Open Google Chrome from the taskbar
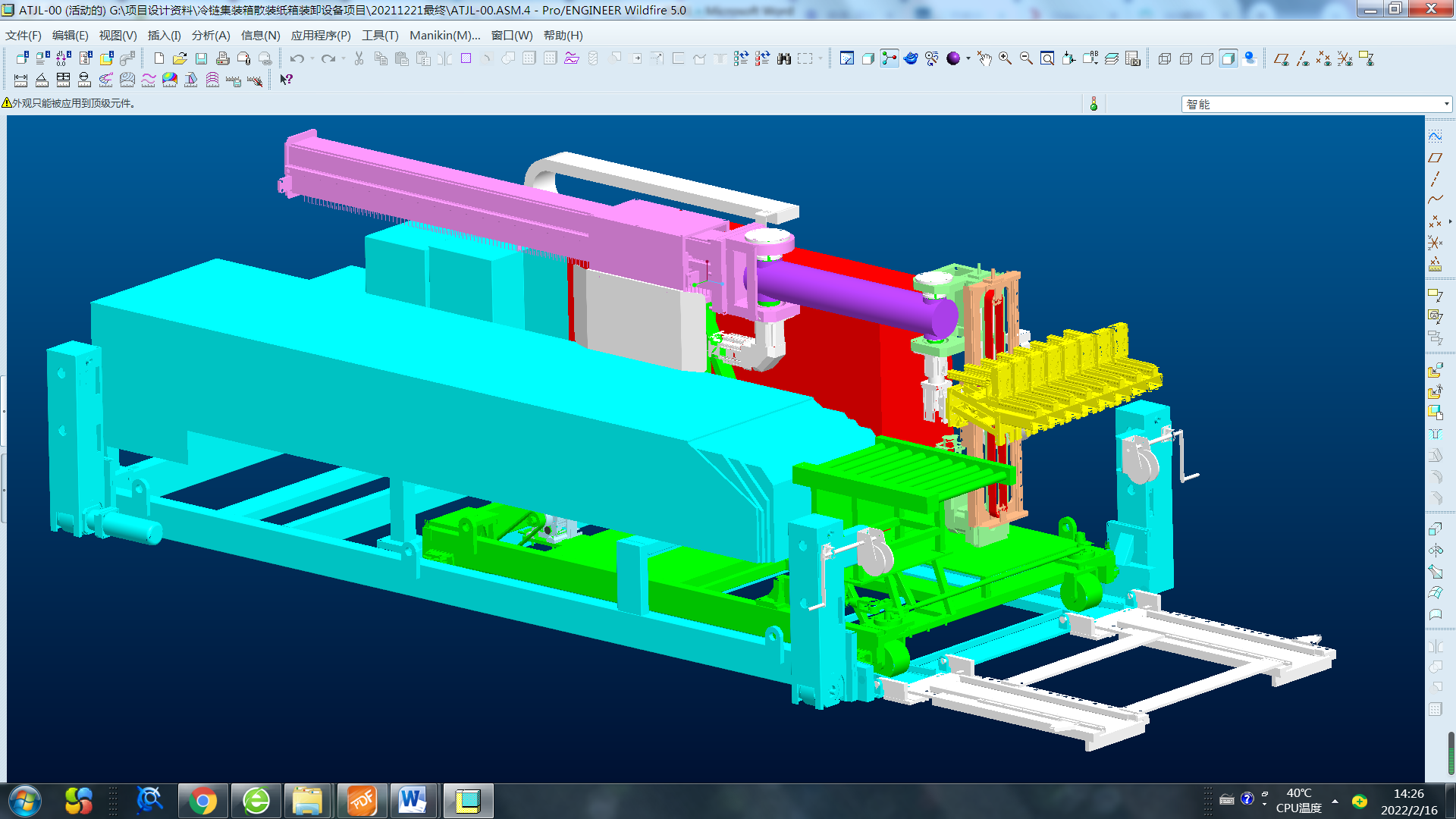This screenshot has height=819, width=1456. (x=202, y=801)
